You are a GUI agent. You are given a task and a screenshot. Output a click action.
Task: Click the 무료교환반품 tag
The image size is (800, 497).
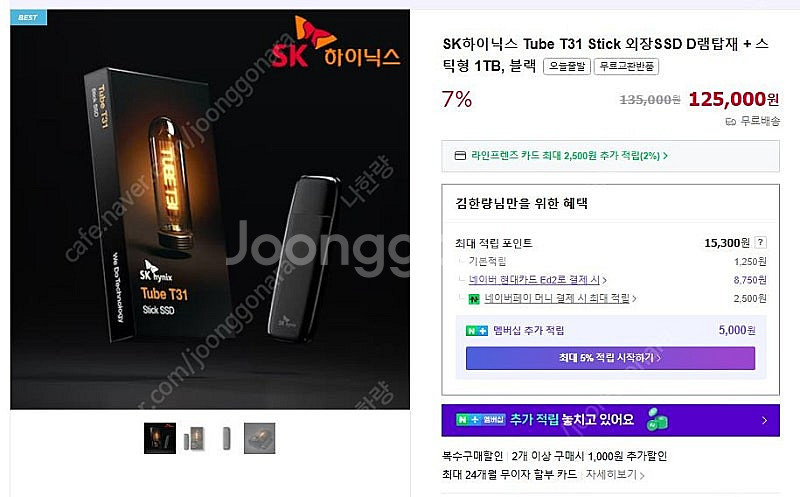tap(626, 66)
